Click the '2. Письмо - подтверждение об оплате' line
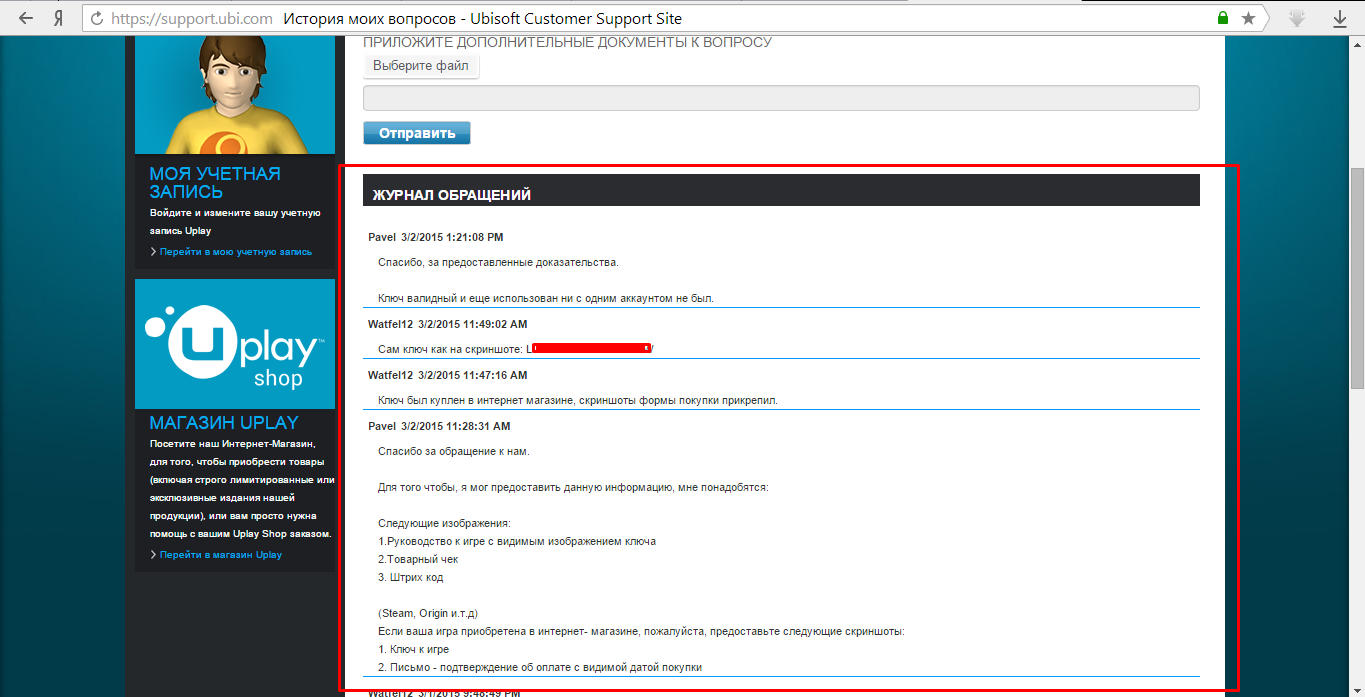 pyautogui.click(x=540, y=667)
